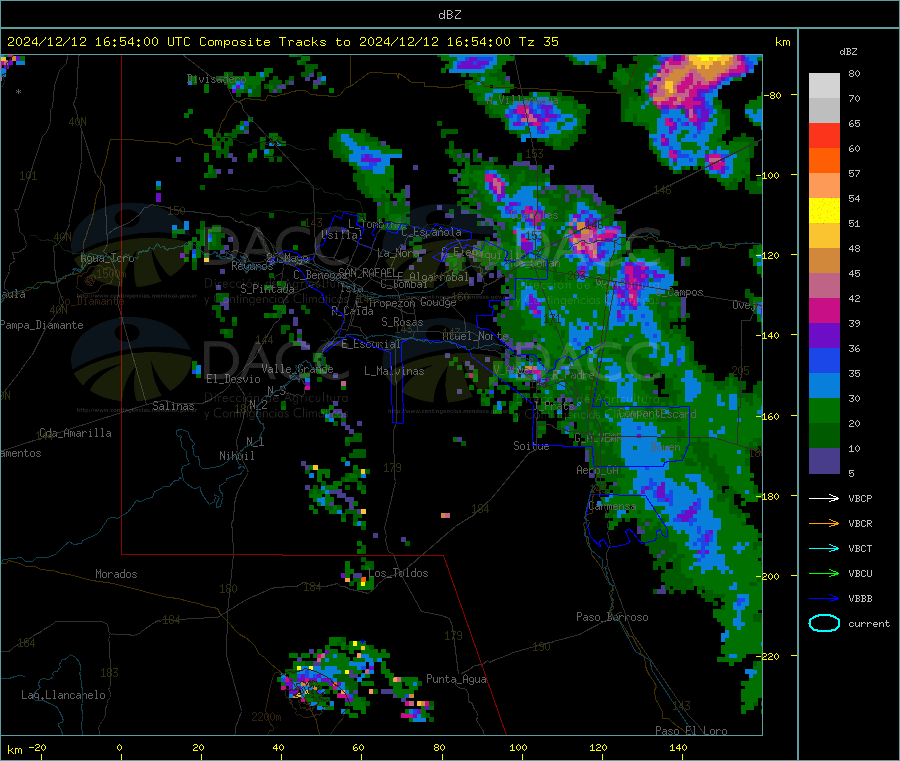900x761 pixels.
Task: Click the dBZ title in the top bar
Action: tap(449, 15)
